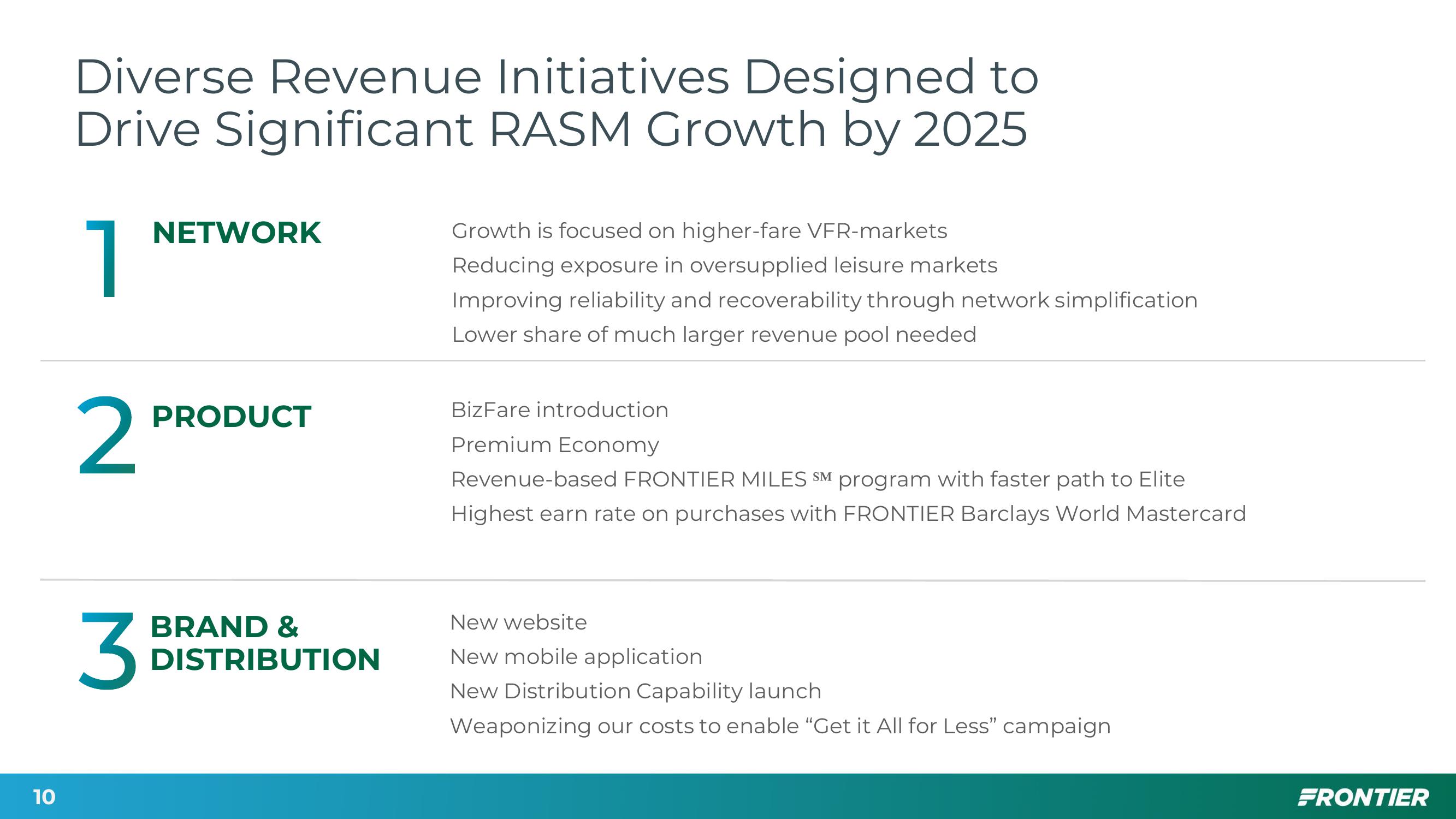Click the 'Premium Economy' line
The height and width of the screenshot is (819, 1456).
coord(555,446)
